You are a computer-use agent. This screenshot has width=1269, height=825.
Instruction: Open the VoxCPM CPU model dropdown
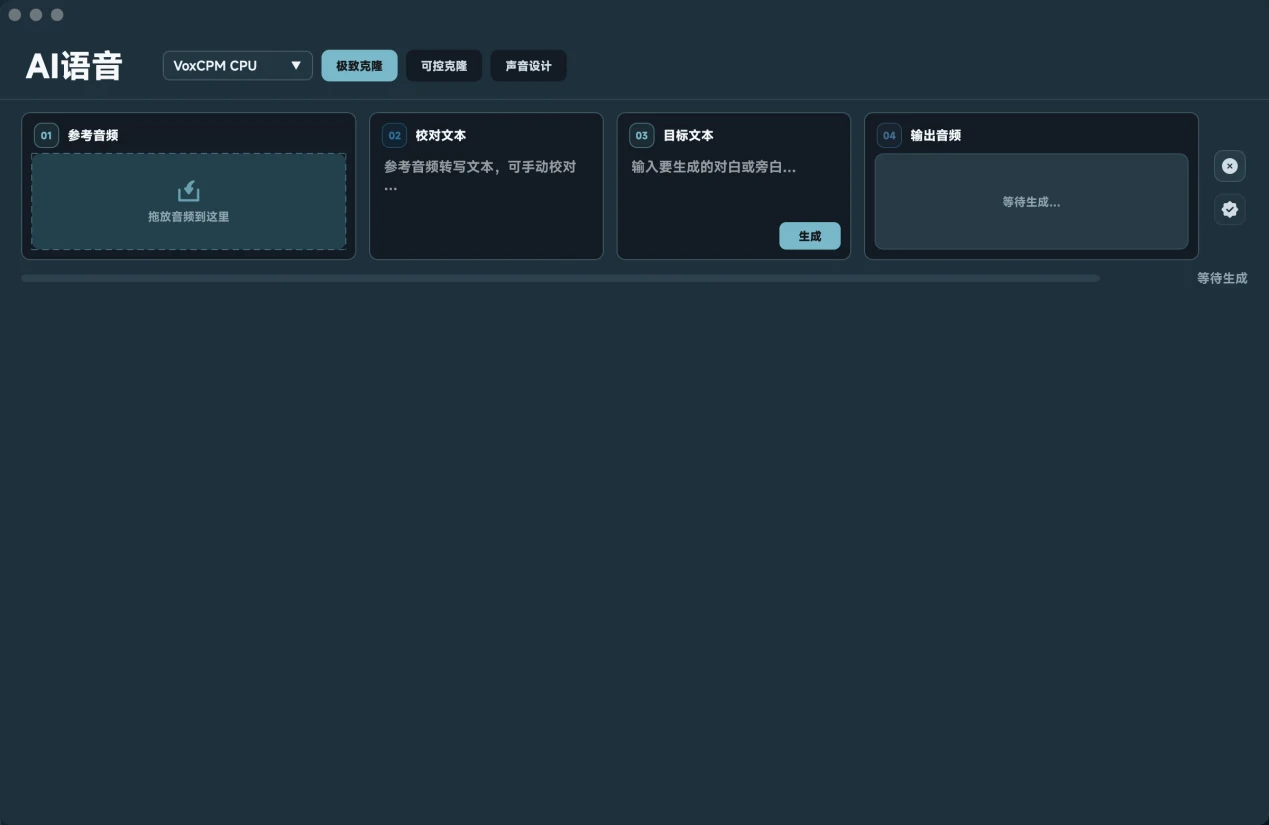click(x=238, y=66)
